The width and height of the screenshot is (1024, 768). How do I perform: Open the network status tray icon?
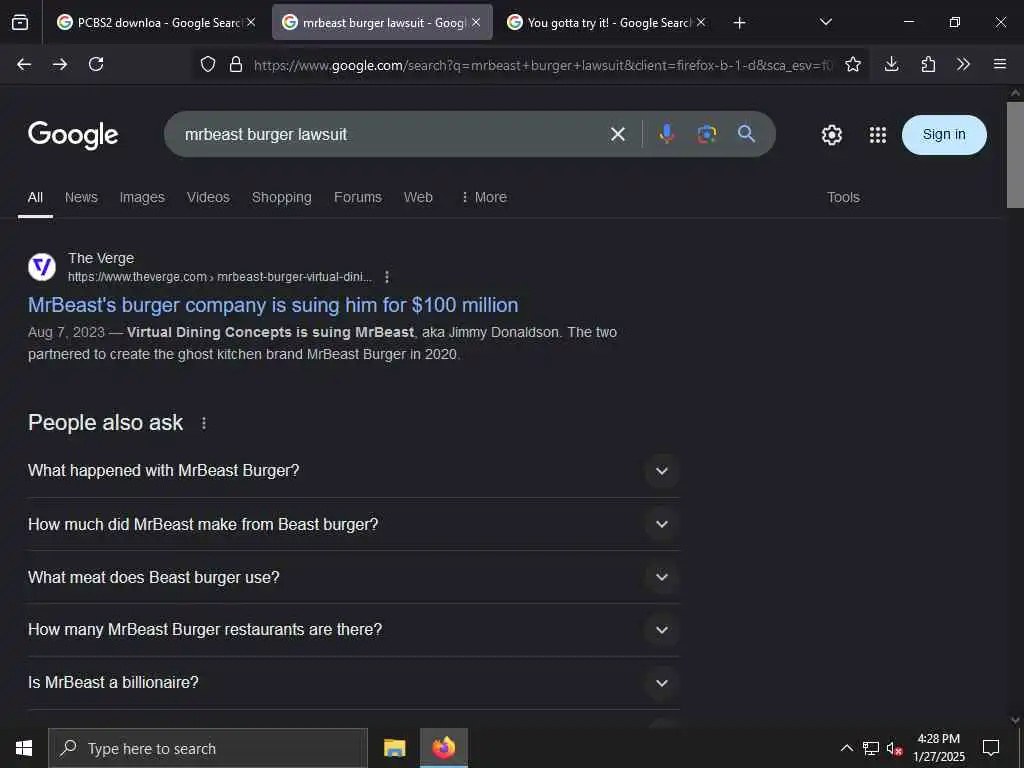[x=871, y=748]
